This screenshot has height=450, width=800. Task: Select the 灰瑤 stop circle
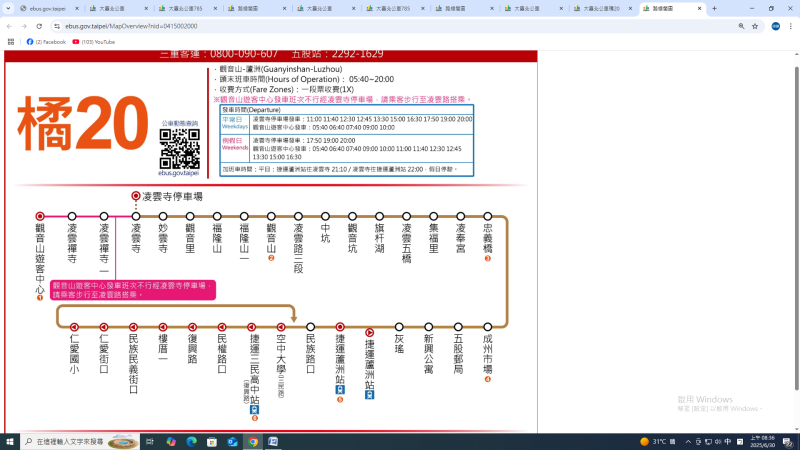pos(399,327)
